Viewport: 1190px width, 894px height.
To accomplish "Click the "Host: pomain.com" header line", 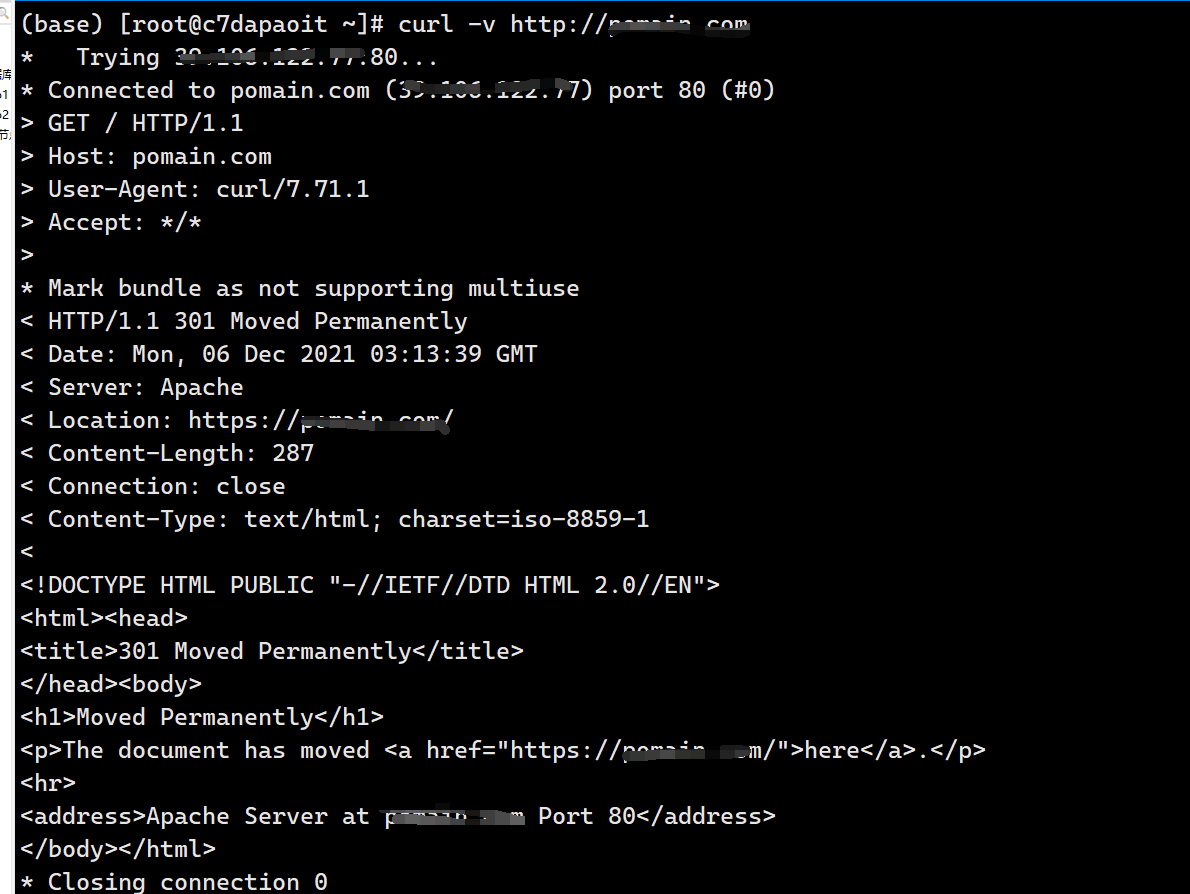I will pyautogui.click(x=159, y=156).
